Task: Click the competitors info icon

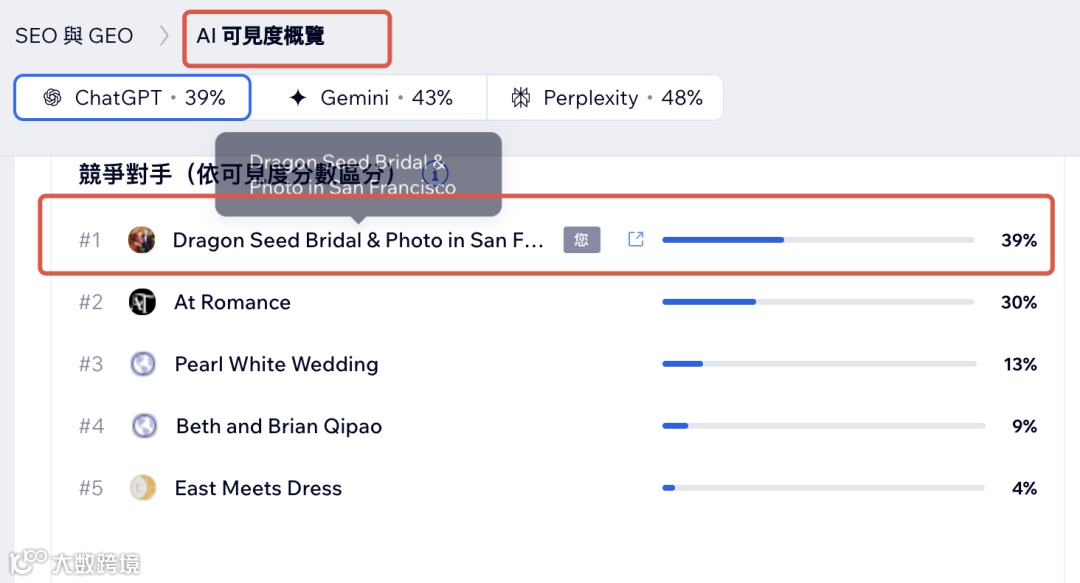Action: coord(434,172)
